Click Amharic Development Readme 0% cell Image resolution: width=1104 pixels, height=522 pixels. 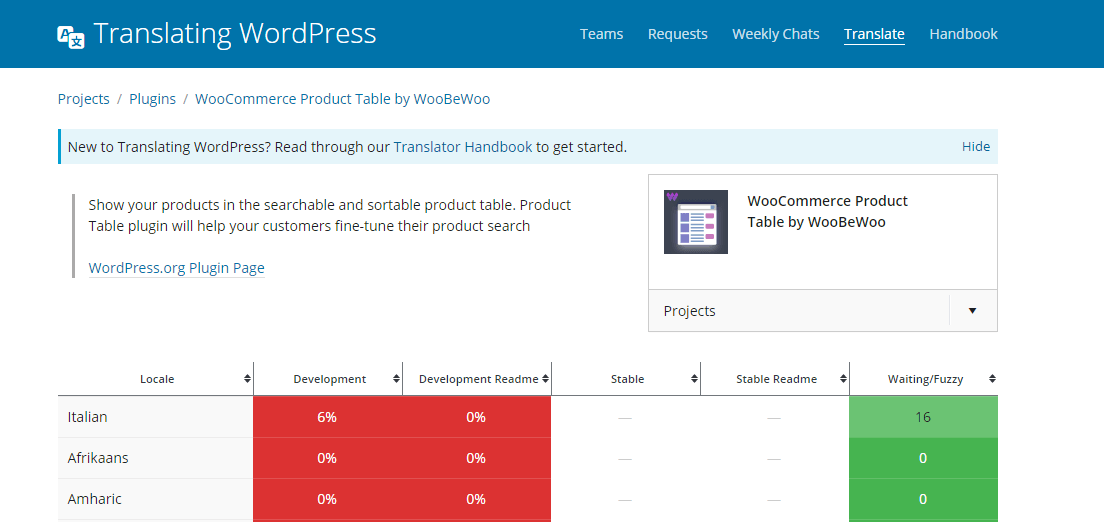click(x=477, y=499)
